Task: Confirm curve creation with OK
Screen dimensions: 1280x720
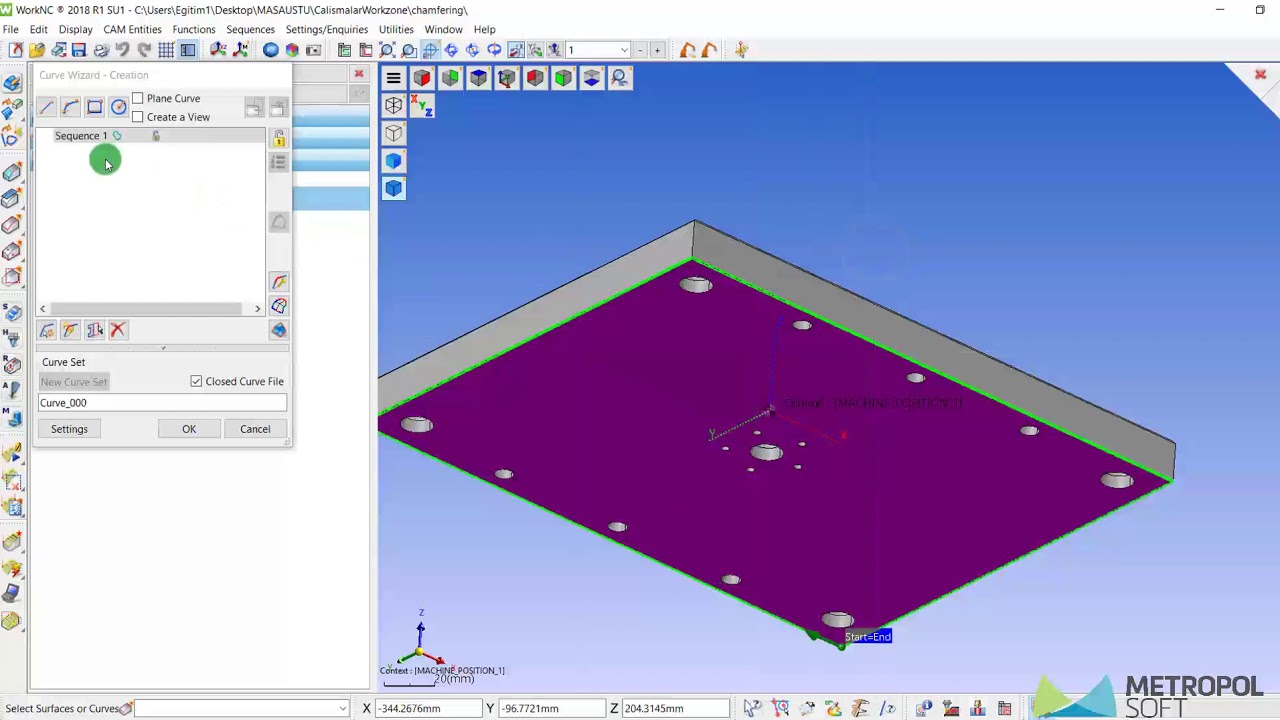Action: click(x=189, y=429)
